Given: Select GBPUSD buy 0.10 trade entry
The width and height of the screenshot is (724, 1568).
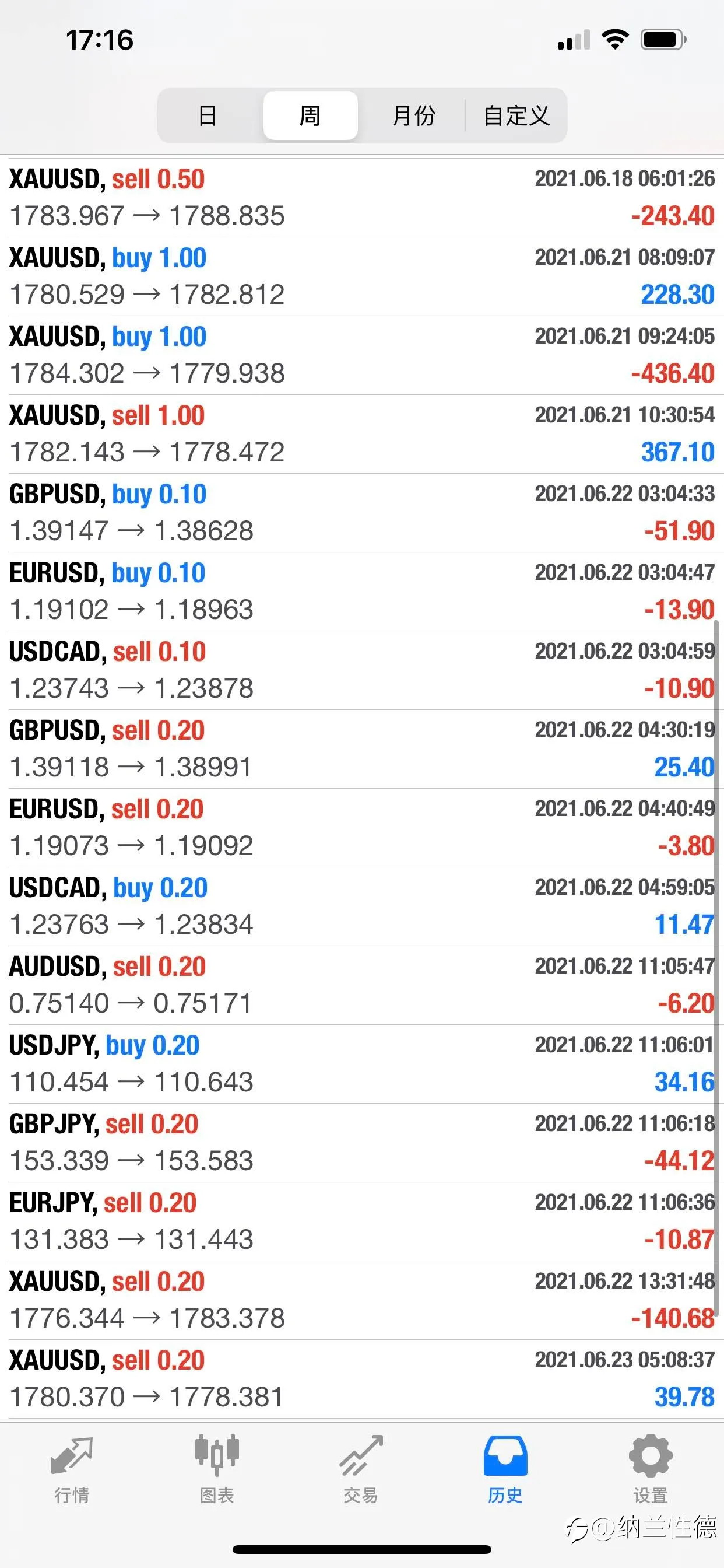Looking at the screenshot, I should pyautogui.click(x=362, y=513).
